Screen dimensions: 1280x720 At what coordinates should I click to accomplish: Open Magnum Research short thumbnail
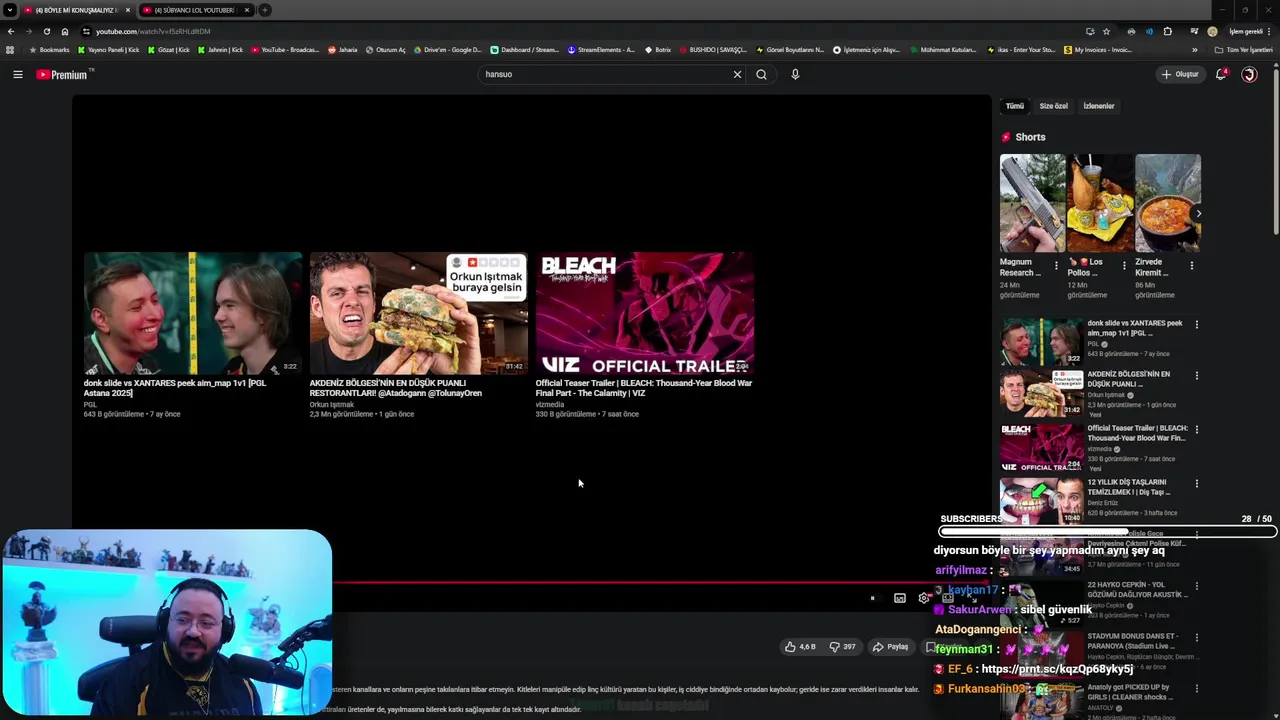point(1032,203)
